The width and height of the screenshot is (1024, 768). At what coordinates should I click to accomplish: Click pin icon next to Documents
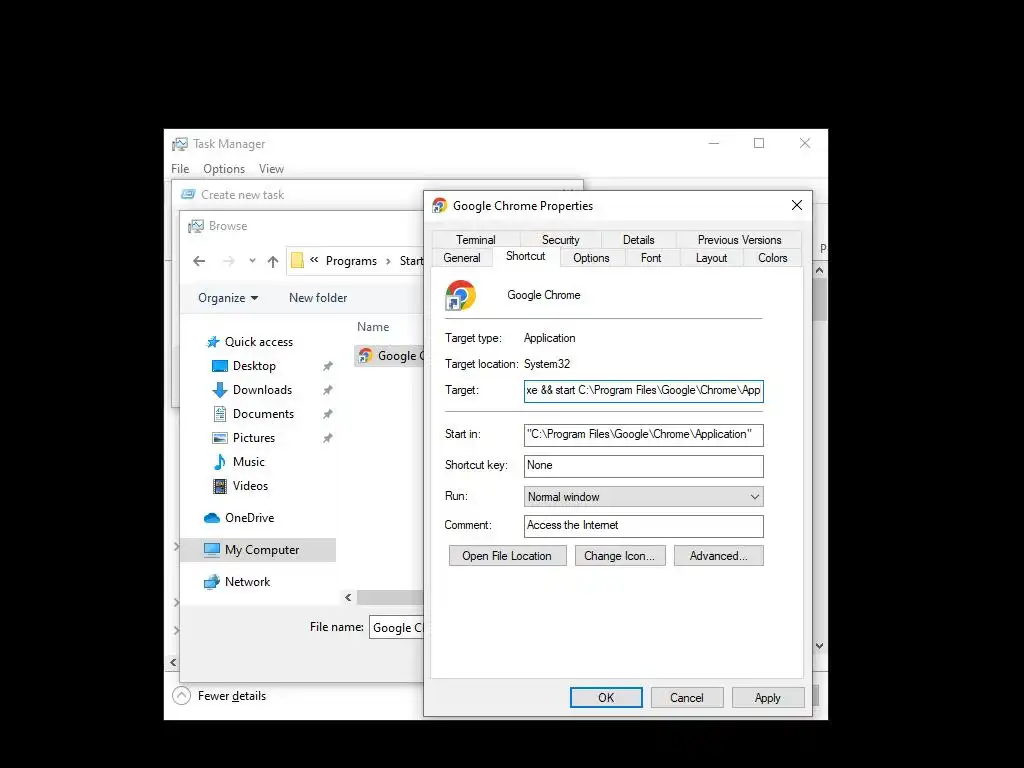(328, 414)
